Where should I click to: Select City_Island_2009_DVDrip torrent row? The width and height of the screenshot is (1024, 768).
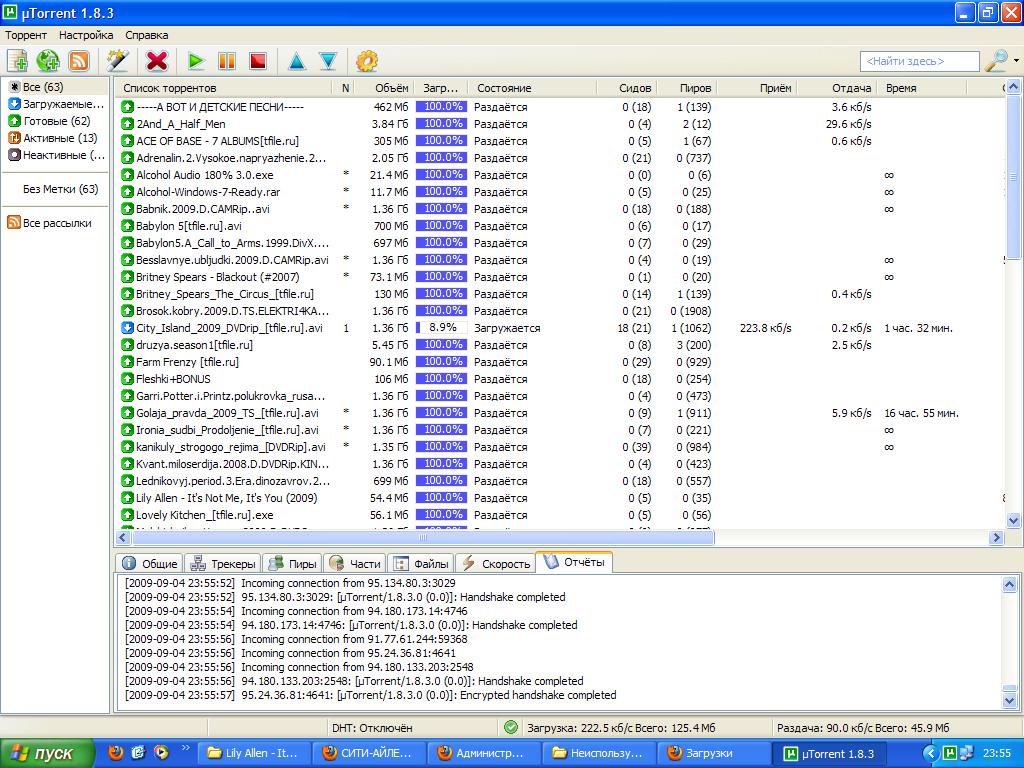(x=229, y=328)
